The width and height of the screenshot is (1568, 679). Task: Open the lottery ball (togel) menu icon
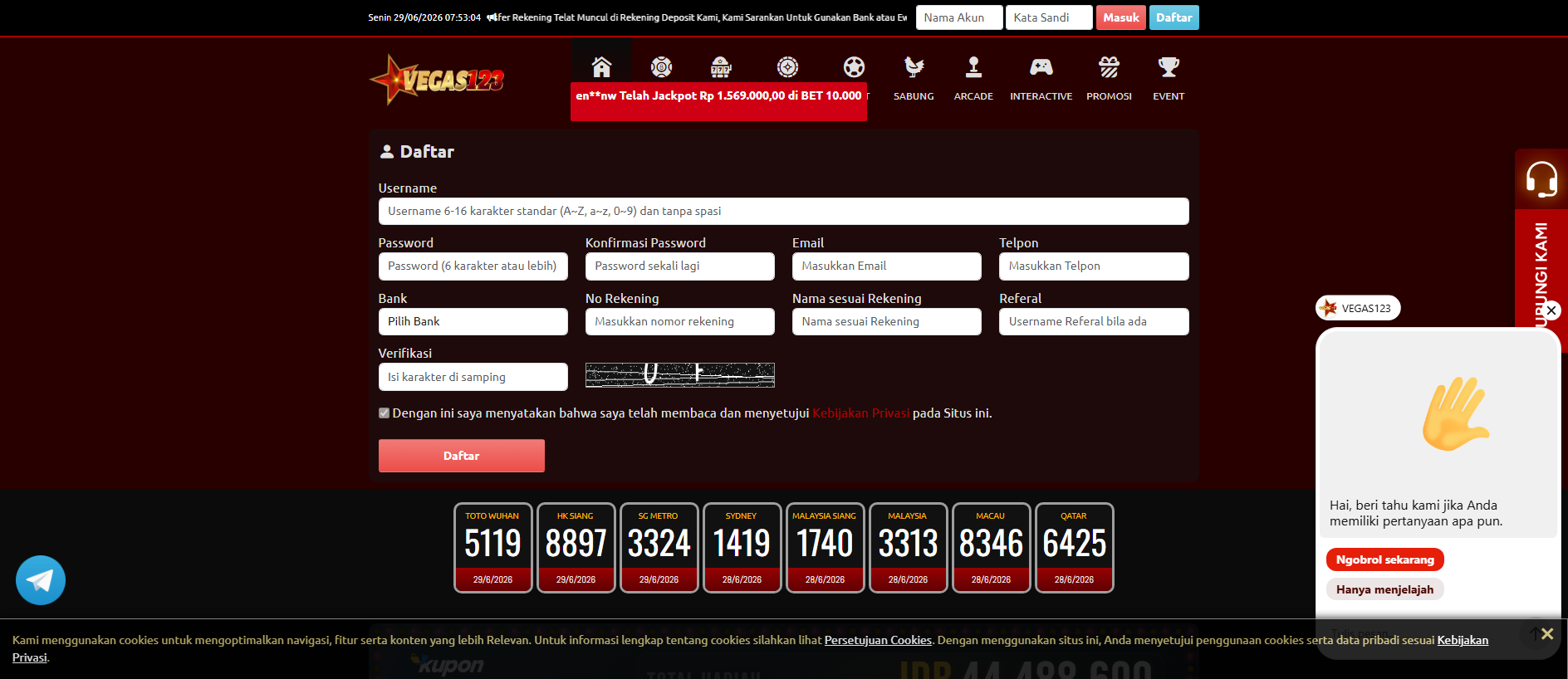click(x=661, y=66)
